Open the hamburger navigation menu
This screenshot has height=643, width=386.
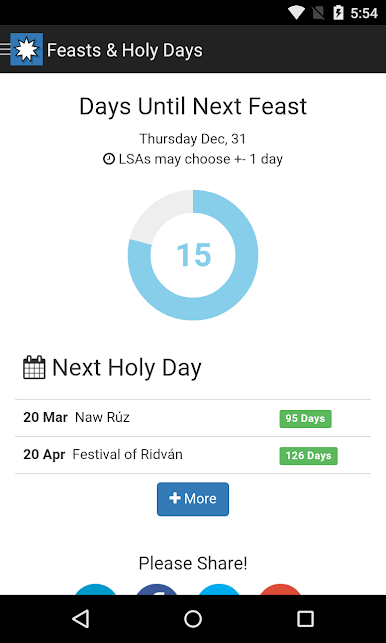(5, 49)
